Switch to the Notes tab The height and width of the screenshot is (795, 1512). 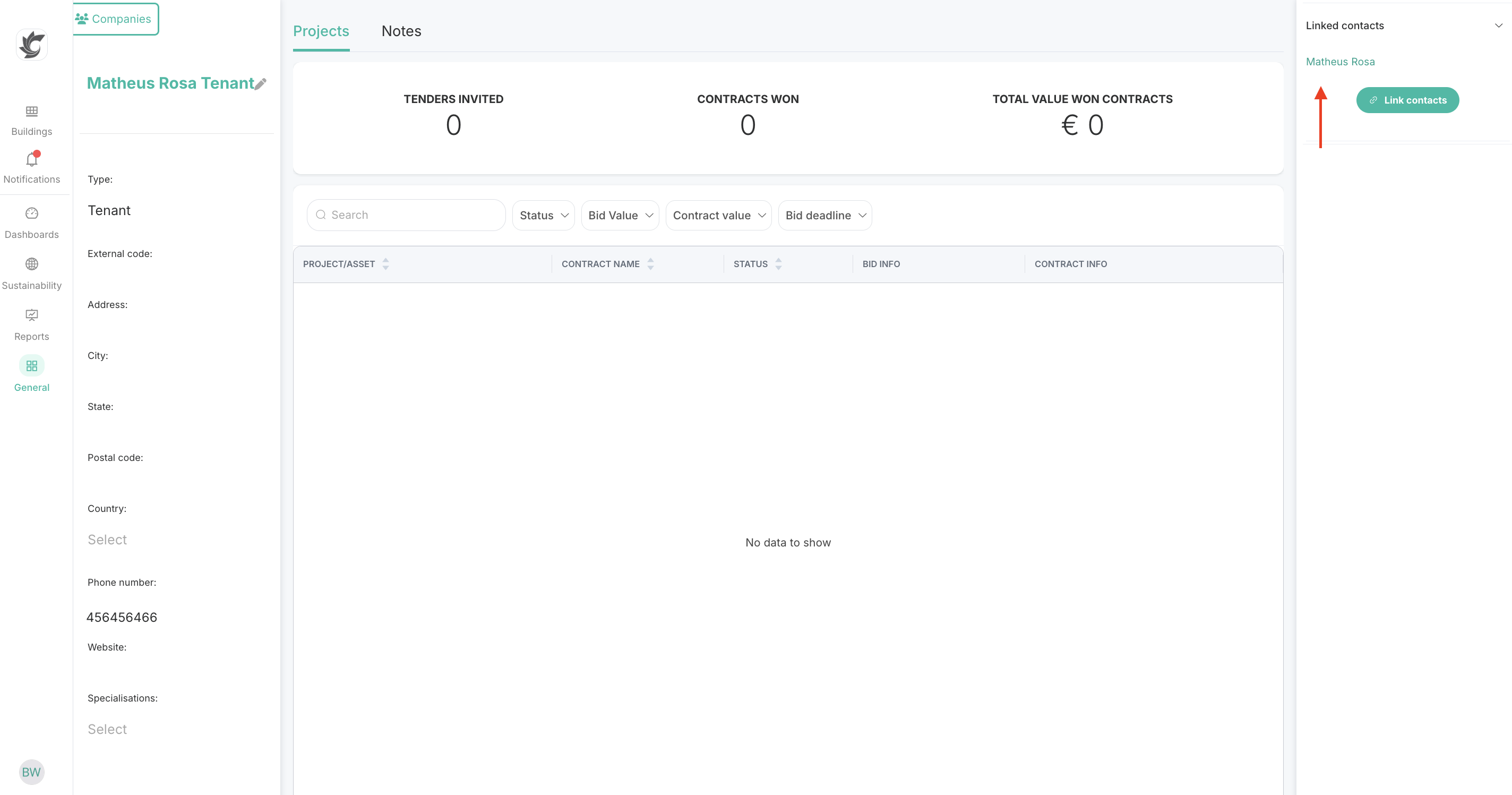(401, 31)
